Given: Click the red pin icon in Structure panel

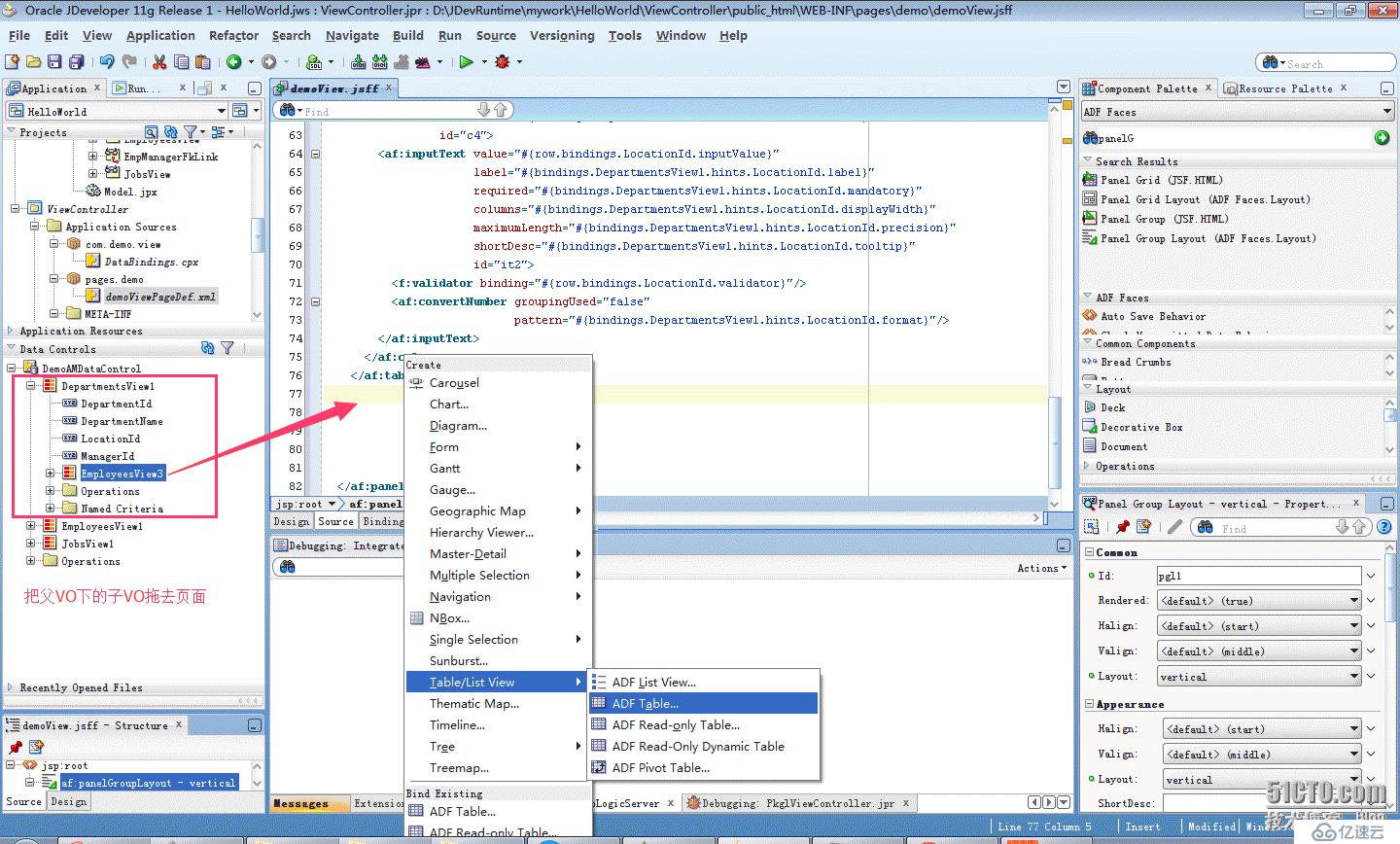Looking at the screenshot, I should [15, 747].
